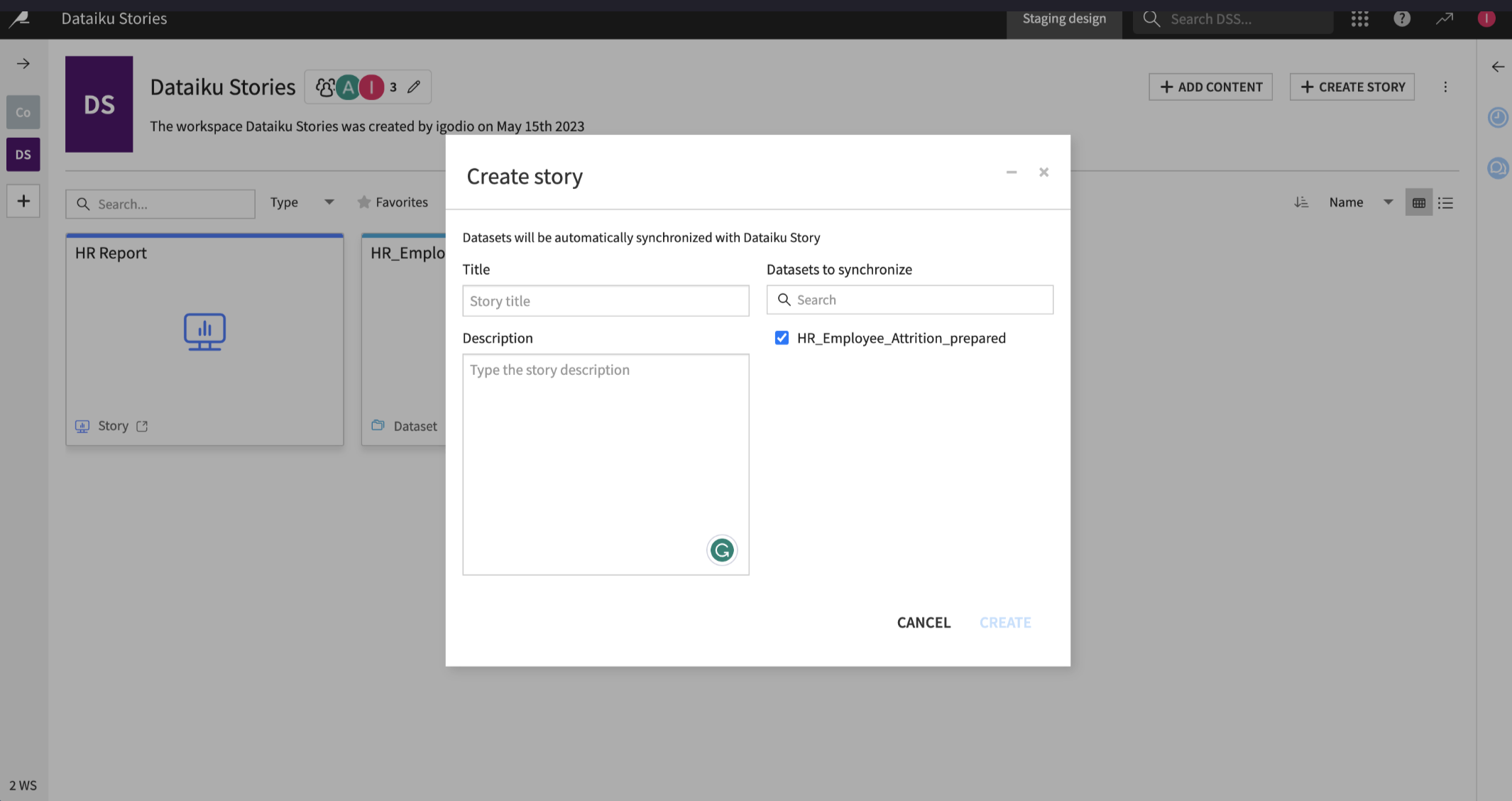Screen dimensions: 1512x801
Task: Open the HR_Emplo dataset card
Action: pyautogui.click(x=404, y=339)
